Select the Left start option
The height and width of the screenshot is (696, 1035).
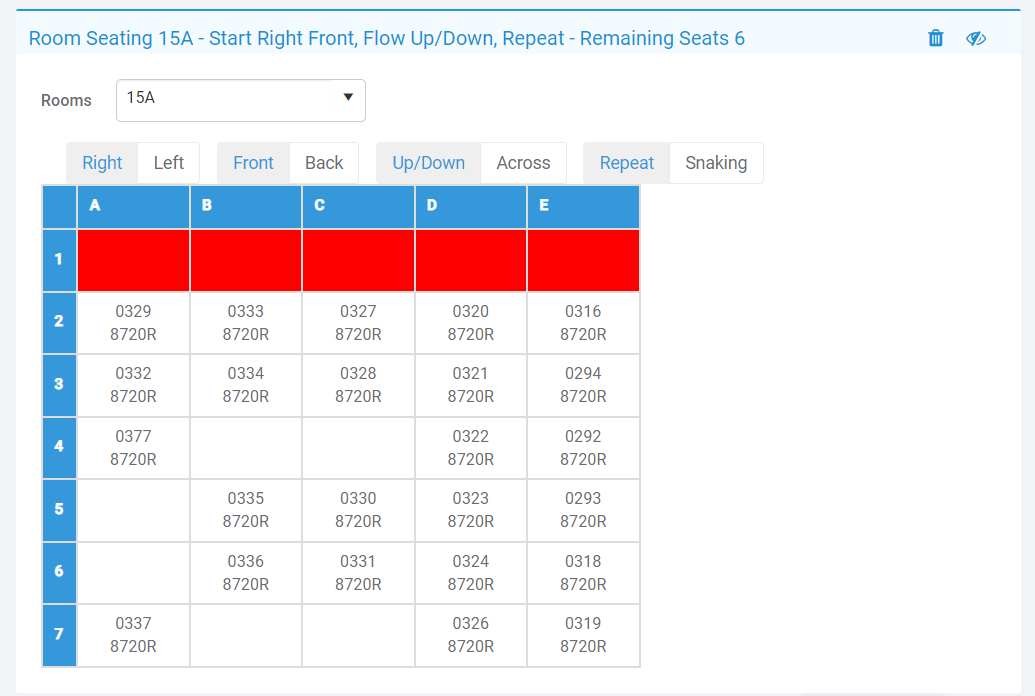(x=168, y=163)
